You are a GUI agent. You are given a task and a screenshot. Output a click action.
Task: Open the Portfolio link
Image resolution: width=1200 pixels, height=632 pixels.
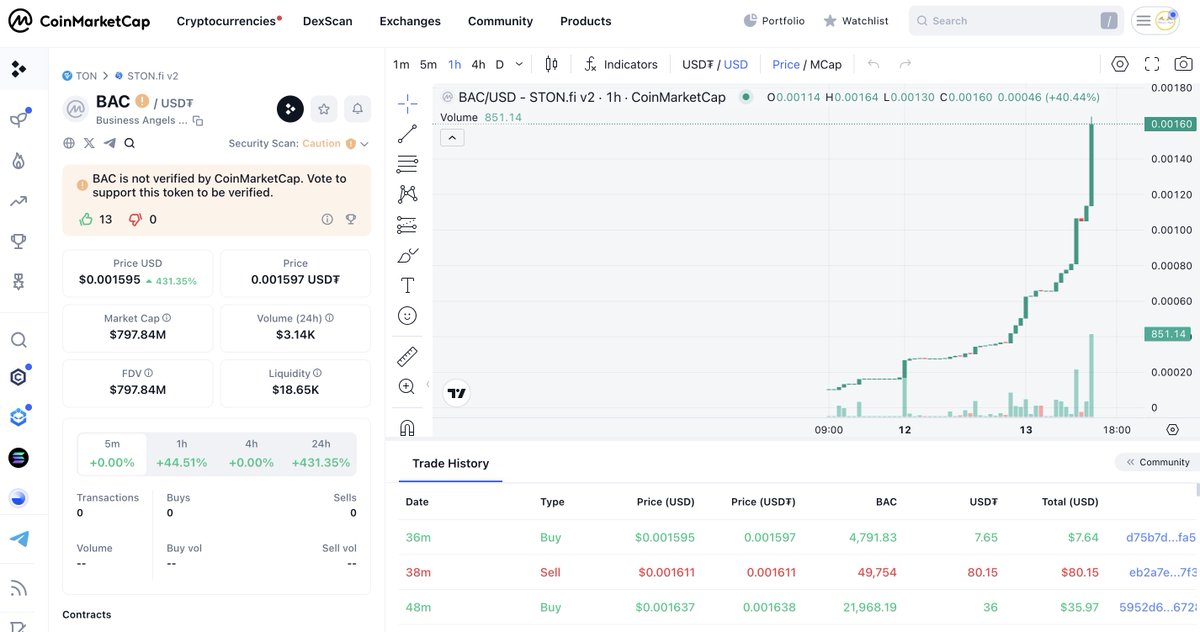[774, 21]
